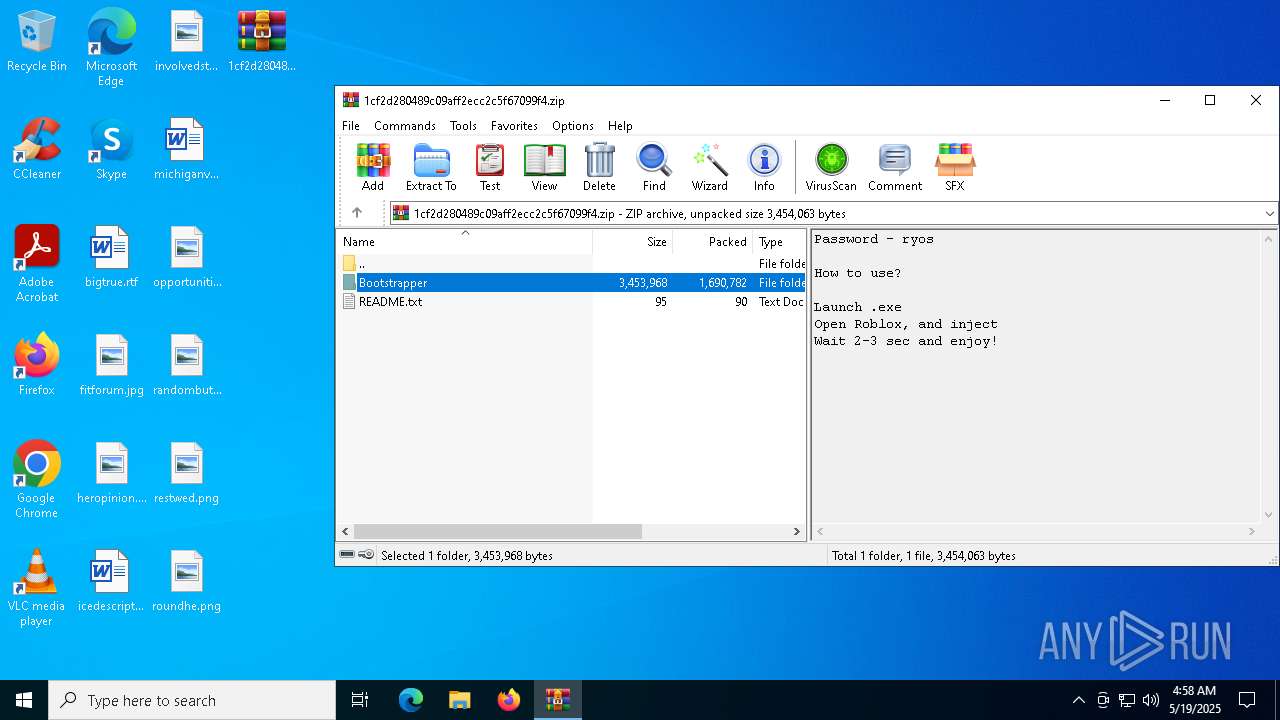Select the fitforum.jpg desktop file

(x=111, y=366)
